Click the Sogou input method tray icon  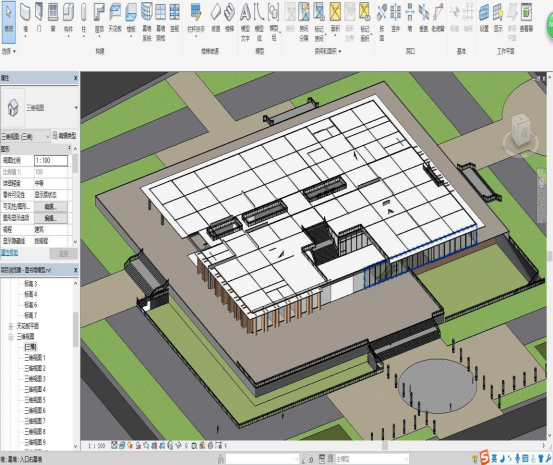485,457
